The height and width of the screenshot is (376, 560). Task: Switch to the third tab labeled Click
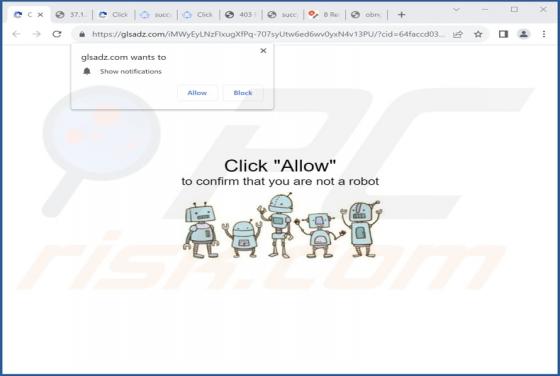[114, 15]
